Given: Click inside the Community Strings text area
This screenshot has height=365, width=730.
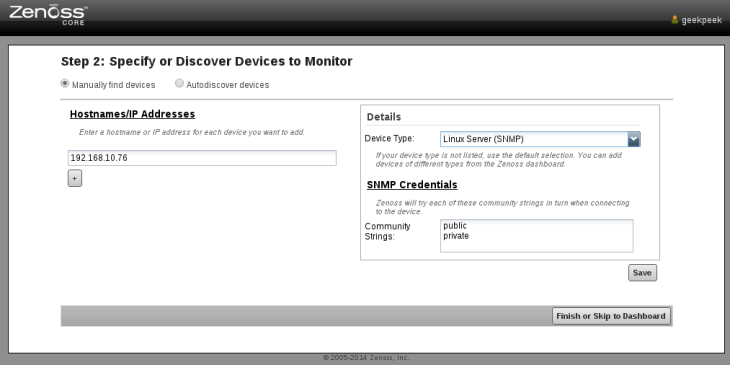Looking at the screenshot, I should pyautogui.click(x=536, y=236).
